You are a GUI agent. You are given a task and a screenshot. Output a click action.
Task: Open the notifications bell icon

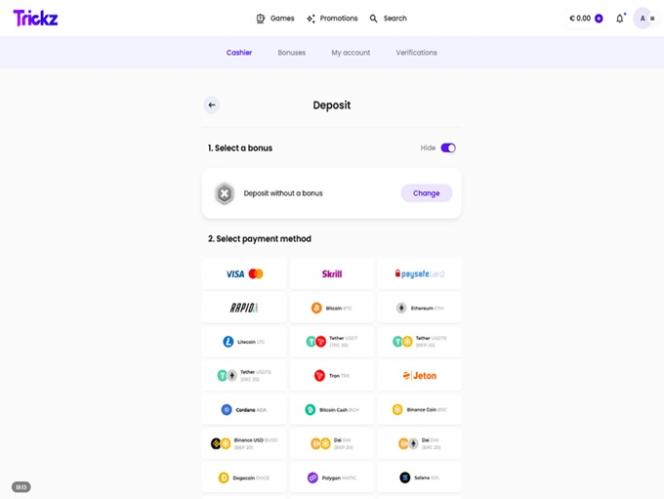620,19
